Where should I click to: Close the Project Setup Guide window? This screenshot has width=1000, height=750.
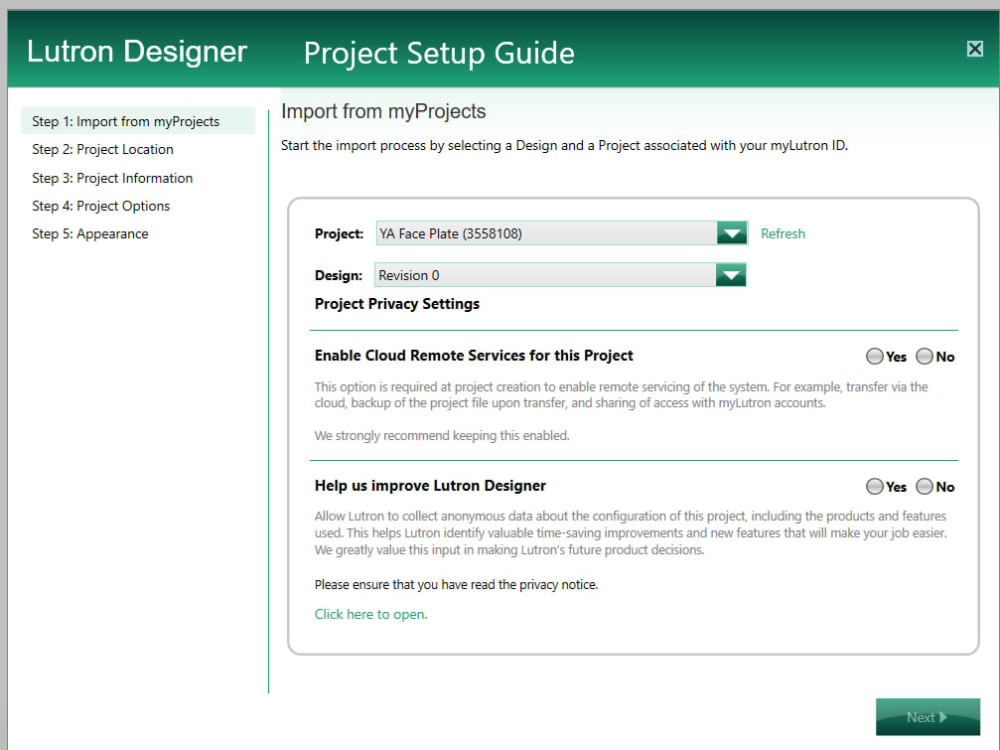pos(974,48)
